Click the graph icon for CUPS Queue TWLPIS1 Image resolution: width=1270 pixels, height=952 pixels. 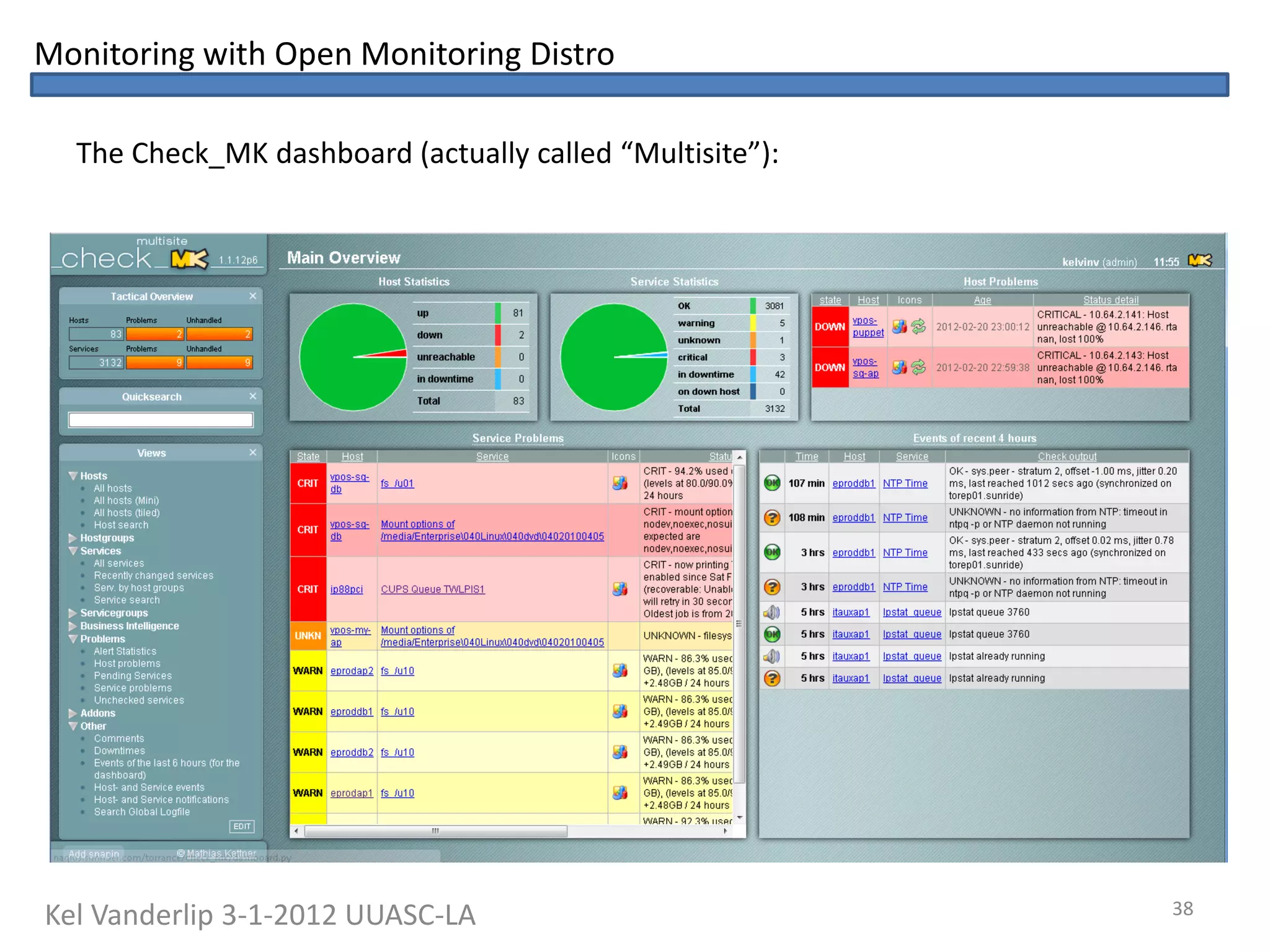(620, 589)
